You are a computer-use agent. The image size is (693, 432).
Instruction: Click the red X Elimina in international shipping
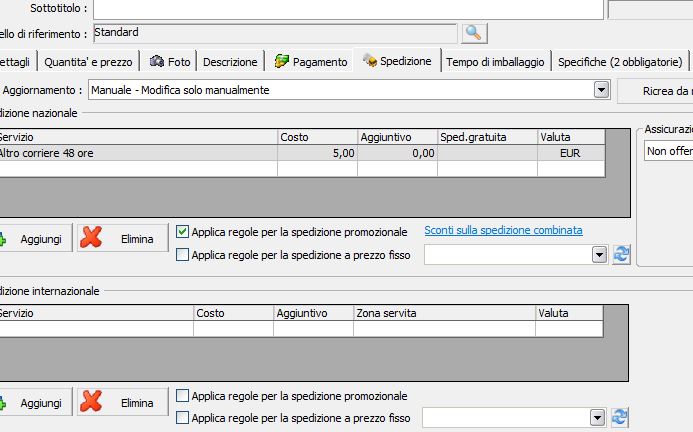point(122,402)
